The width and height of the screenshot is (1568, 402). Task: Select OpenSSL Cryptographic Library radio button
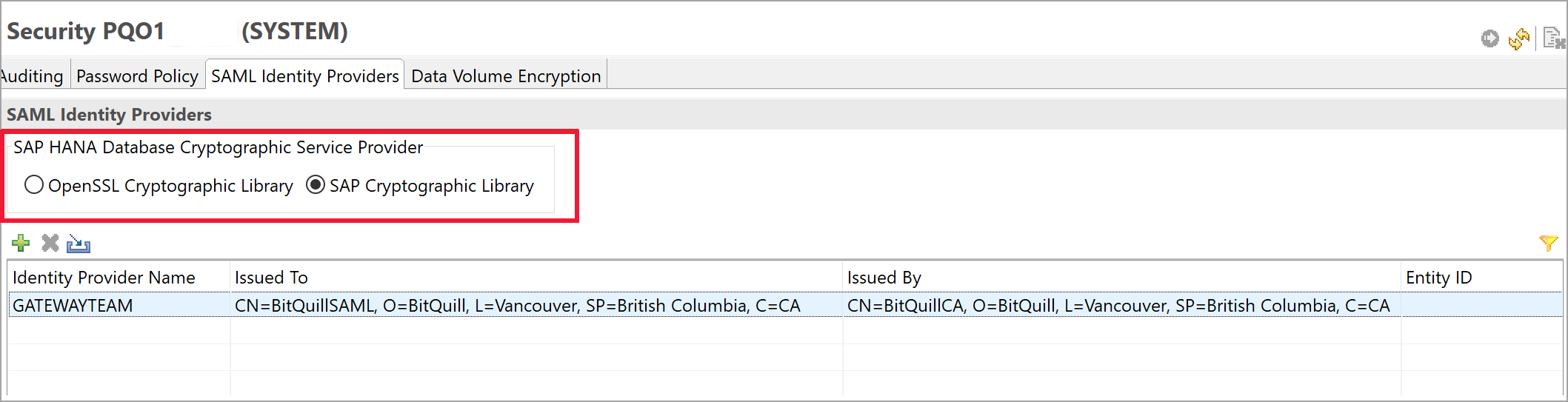coord(34,185)
